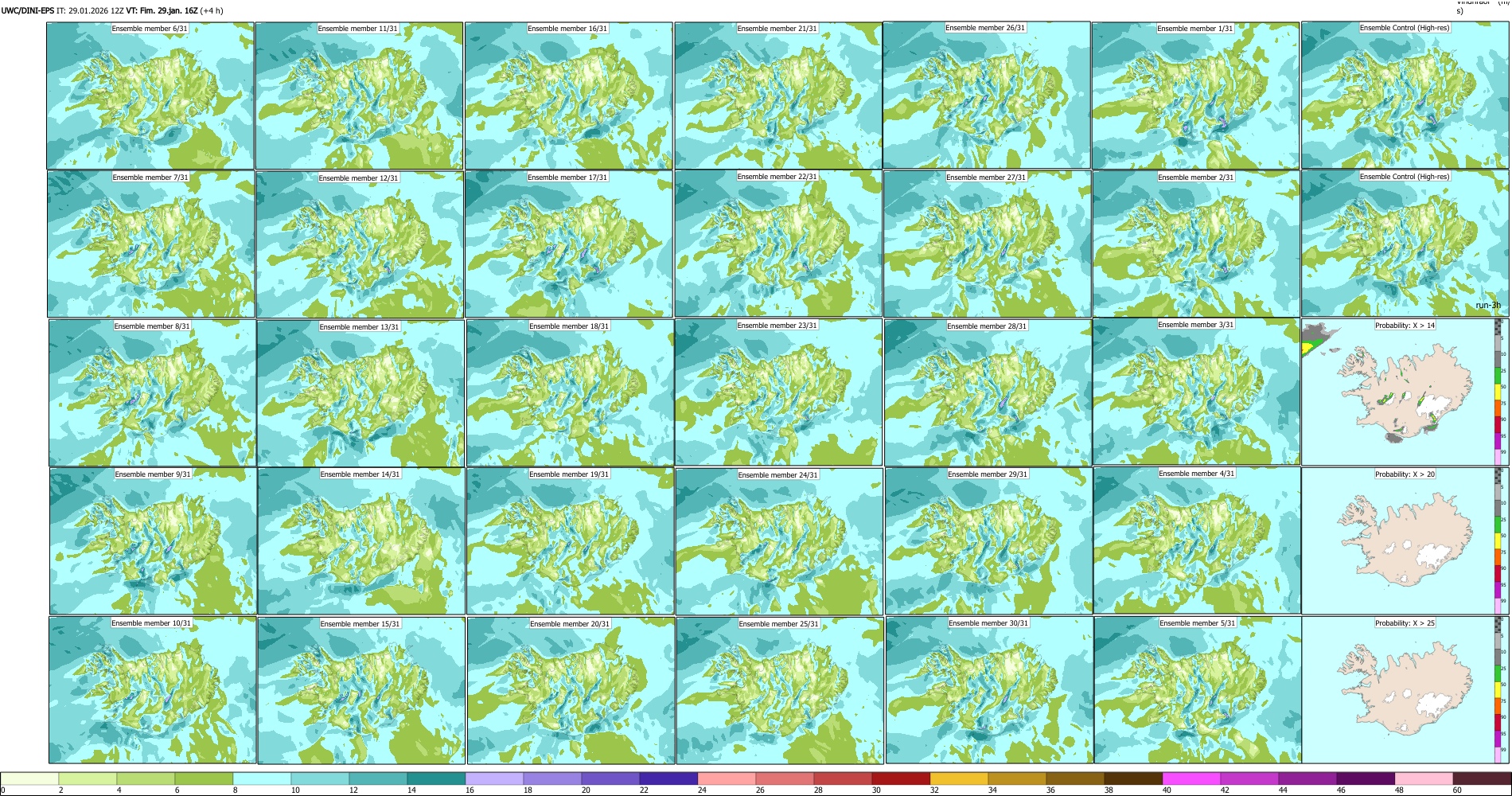Select the Ensemble member 27/31 map panel
Viewport: 1512px width, 796px height.
pos(987,244)
